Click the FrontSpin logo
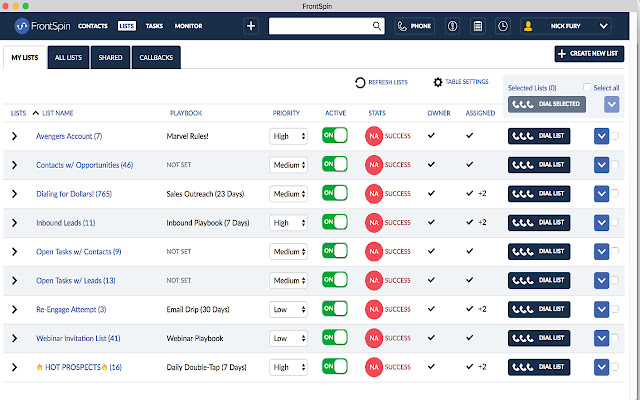 click(x=42, y=26)
